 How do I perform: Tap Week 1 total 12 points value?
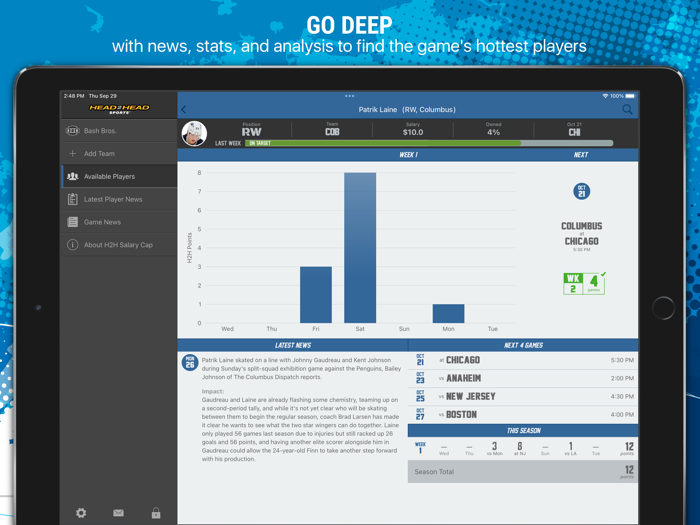[x=628, y=449]
